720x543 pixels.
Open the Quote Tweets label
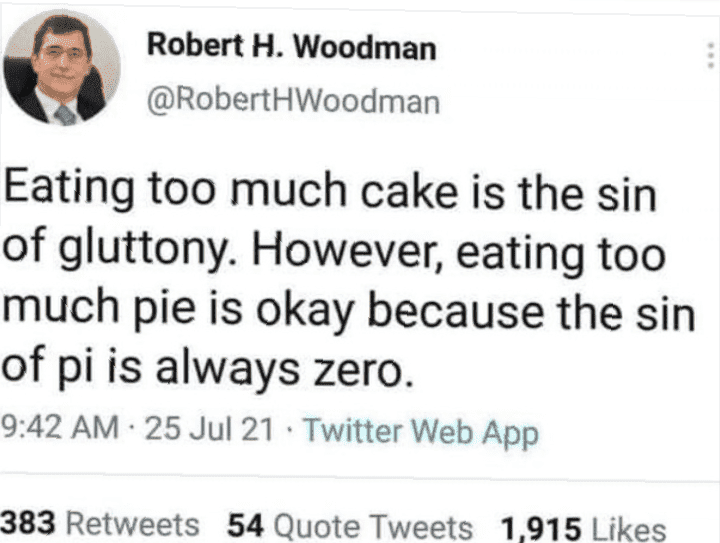(x=373, y=526)
